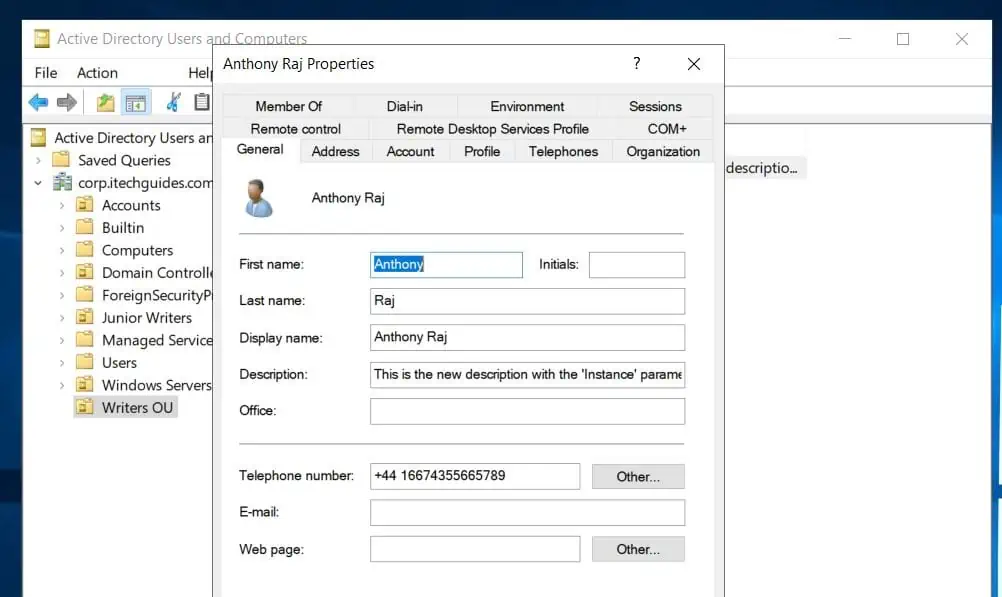Switch to the Organization tab
Image resolution: width=1002 pixels, height=597 pixels.
coord(663,151)
